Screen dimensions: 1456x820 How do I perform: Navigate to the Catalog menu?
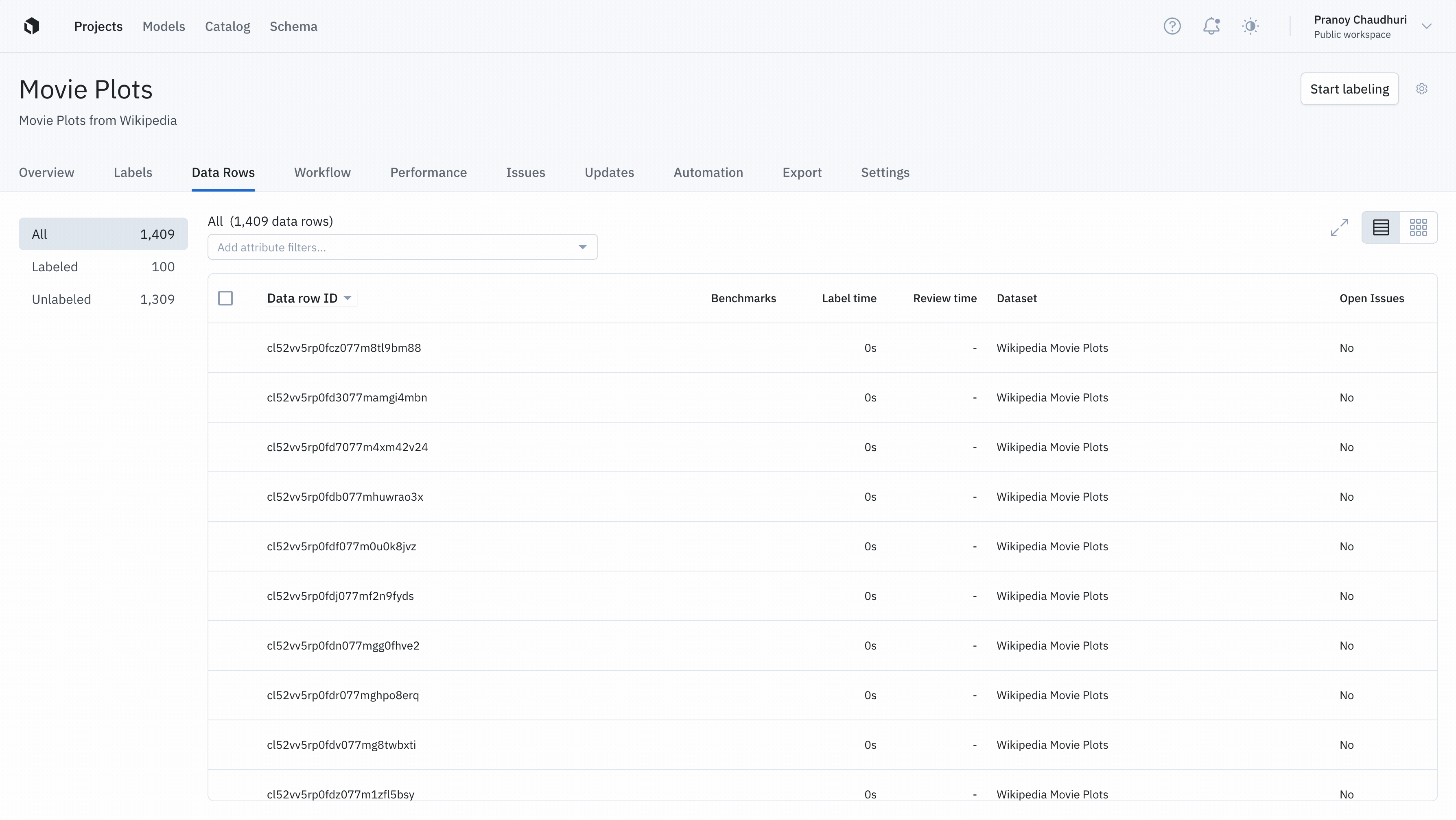pyautogui.click(x=227, y=26)
